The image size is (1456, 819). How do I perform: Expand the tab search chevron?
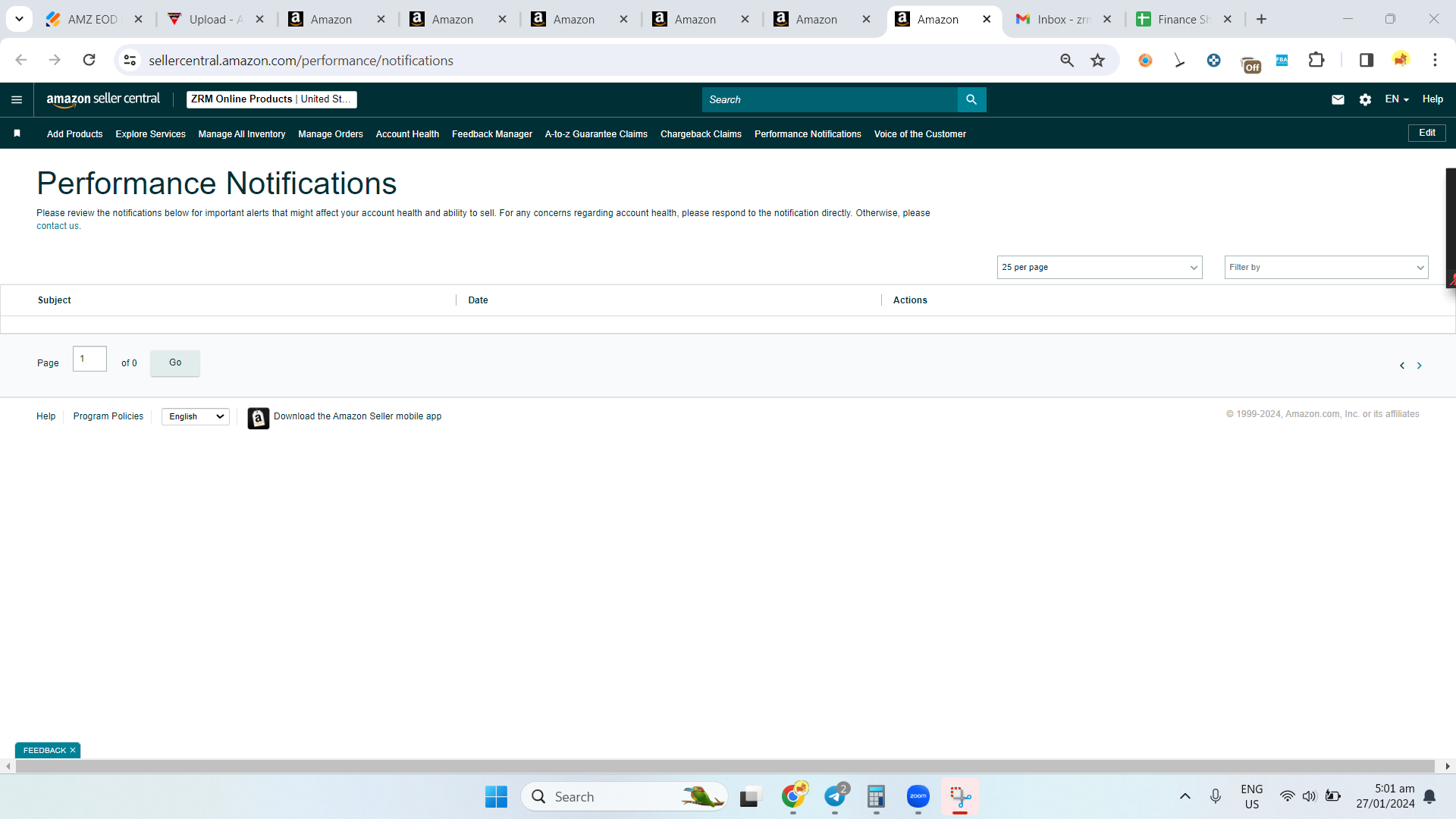point(19,19)
